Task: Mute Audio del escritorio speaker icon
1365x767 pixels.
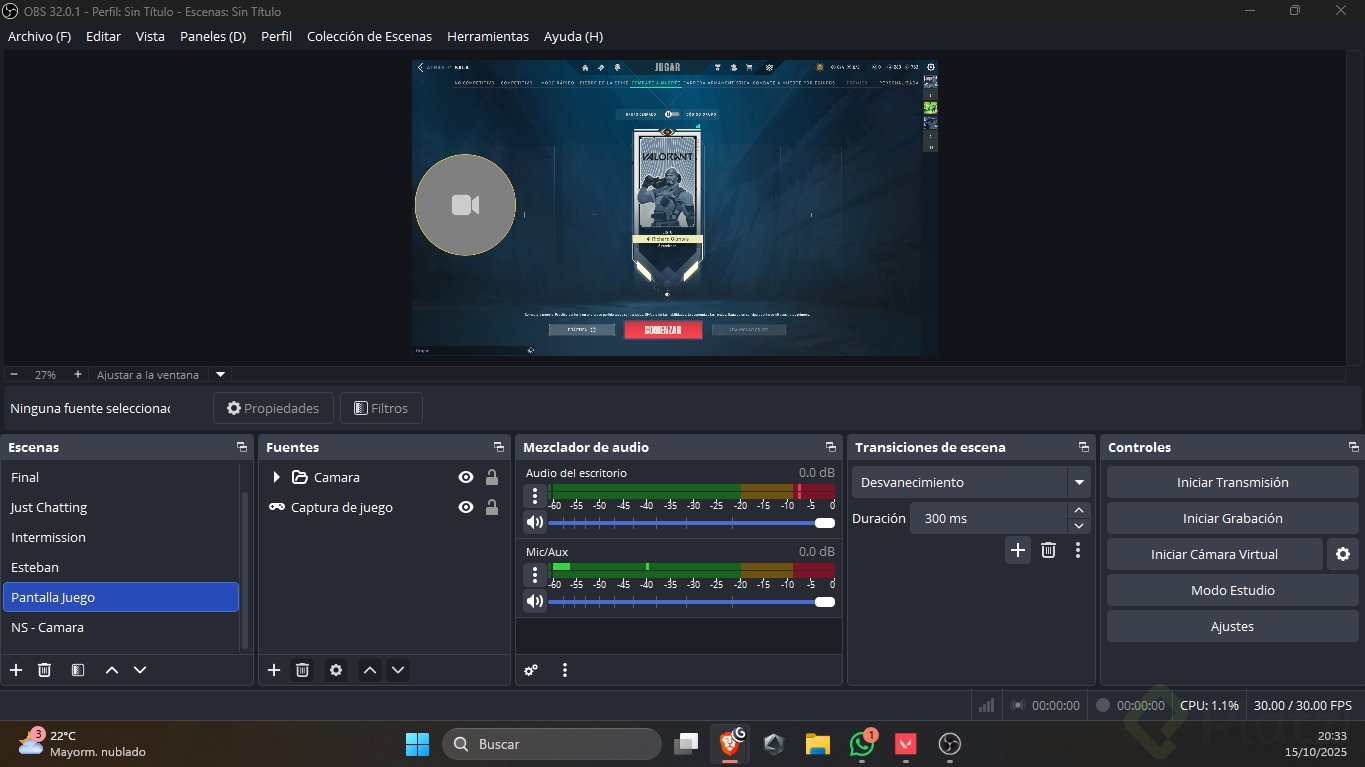Action: pos(535,522)
